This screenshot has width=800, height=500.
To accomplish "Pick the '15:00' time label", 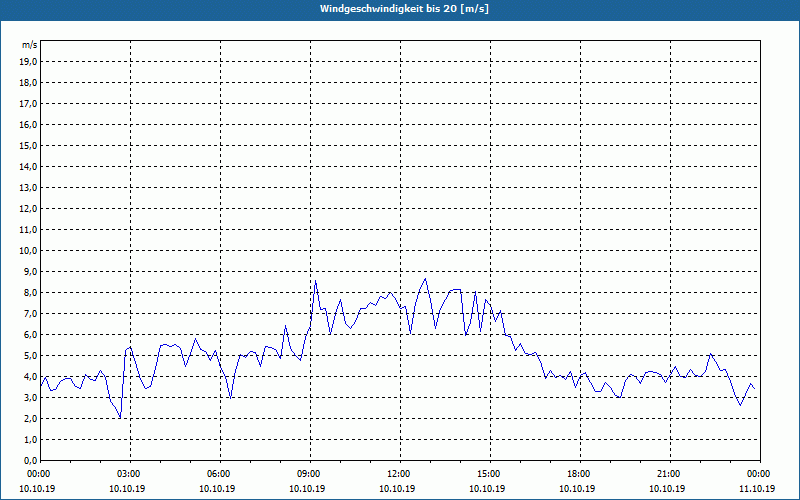I will pos(487,474).
